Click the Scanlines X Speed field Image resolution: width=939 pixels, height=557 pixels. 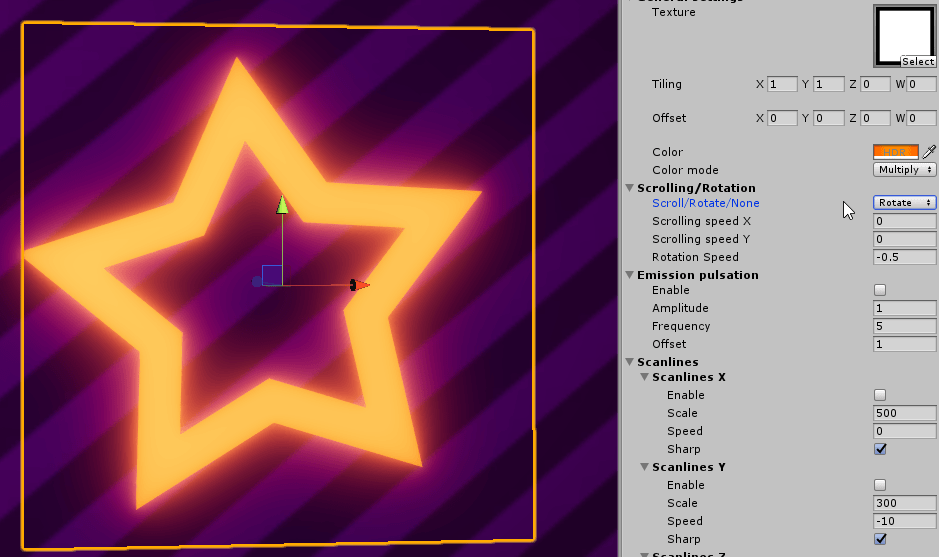pos(904,431)
